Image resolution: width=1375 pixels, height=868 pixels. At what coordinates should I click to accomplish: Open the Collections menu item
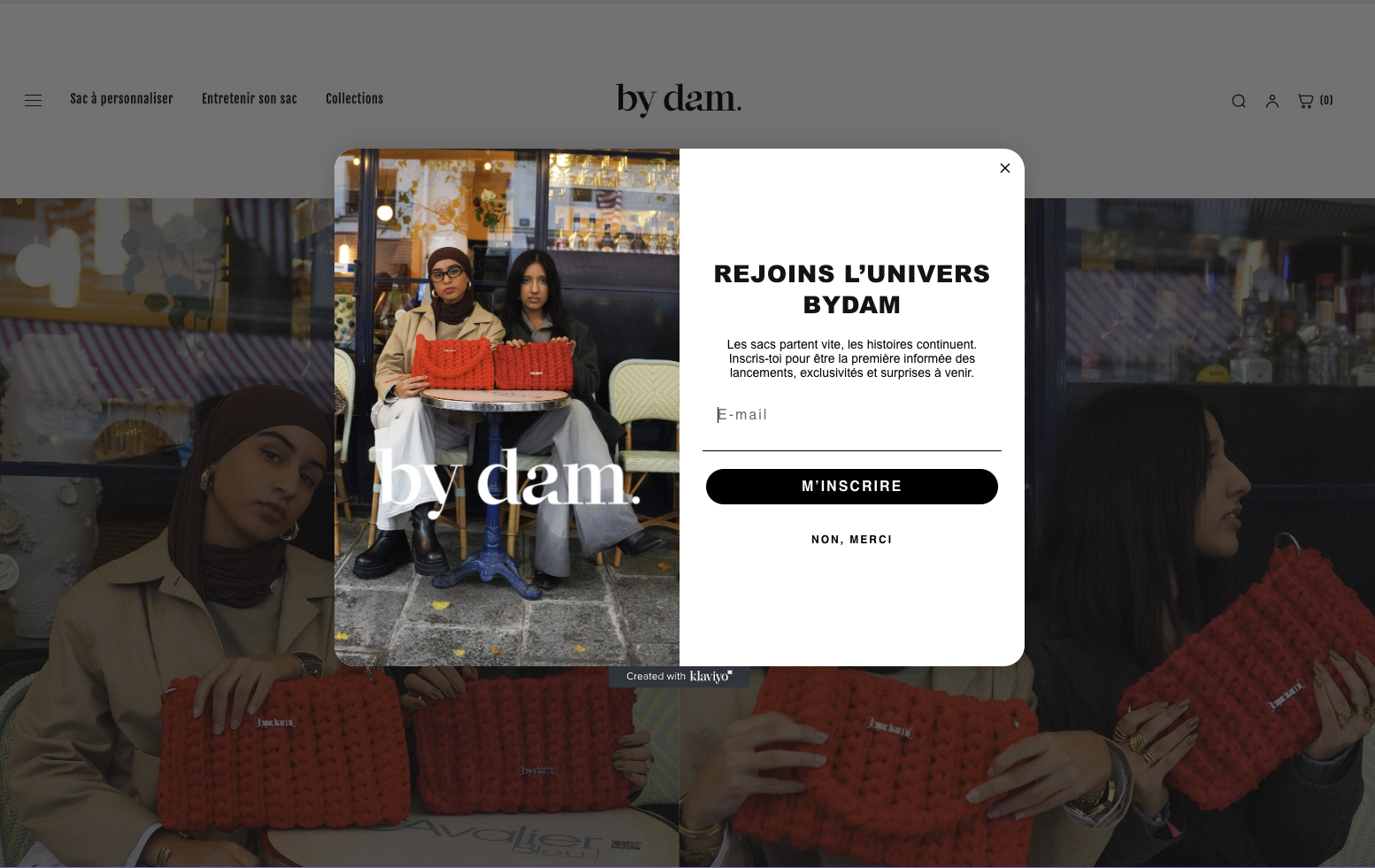click(x=354, y=99)
